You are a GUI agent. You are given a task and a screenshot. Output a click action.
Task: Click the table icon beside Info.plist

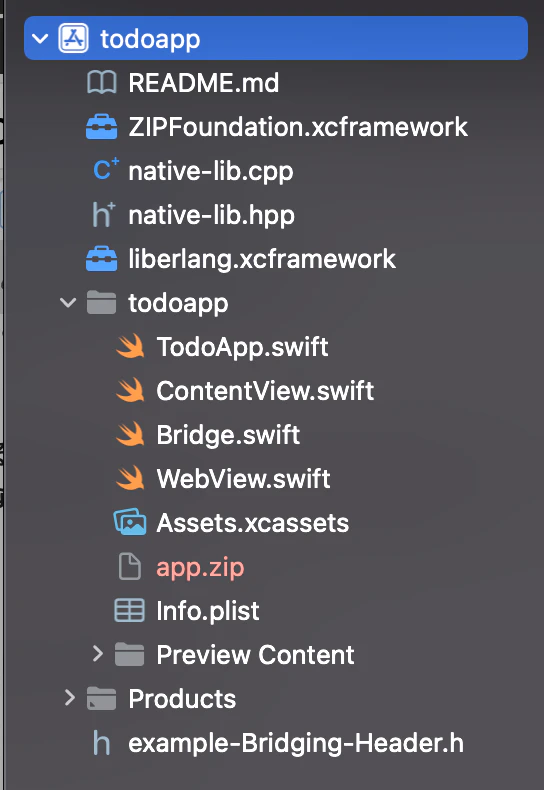[x=129, y=611]
